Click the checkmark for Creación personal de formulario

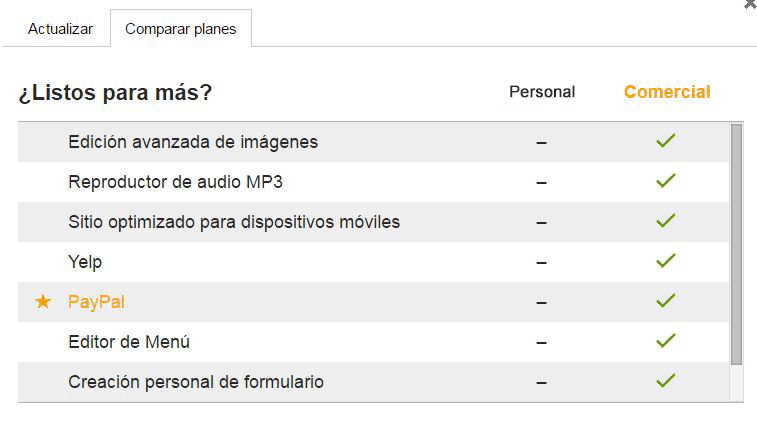[666, 382]
